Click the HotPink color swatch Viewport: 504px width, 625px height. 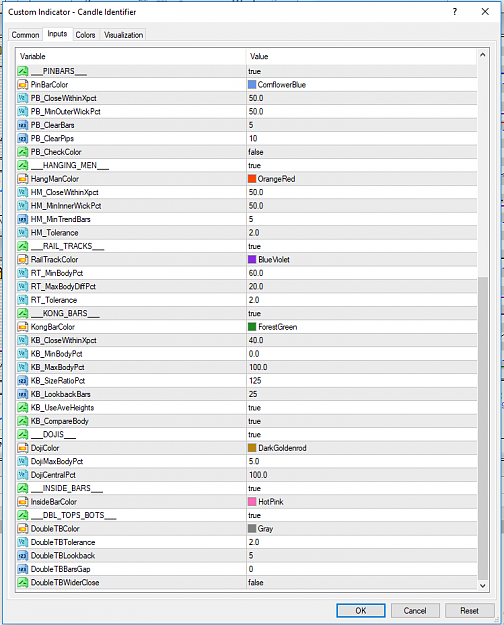(x=252, y=502)
